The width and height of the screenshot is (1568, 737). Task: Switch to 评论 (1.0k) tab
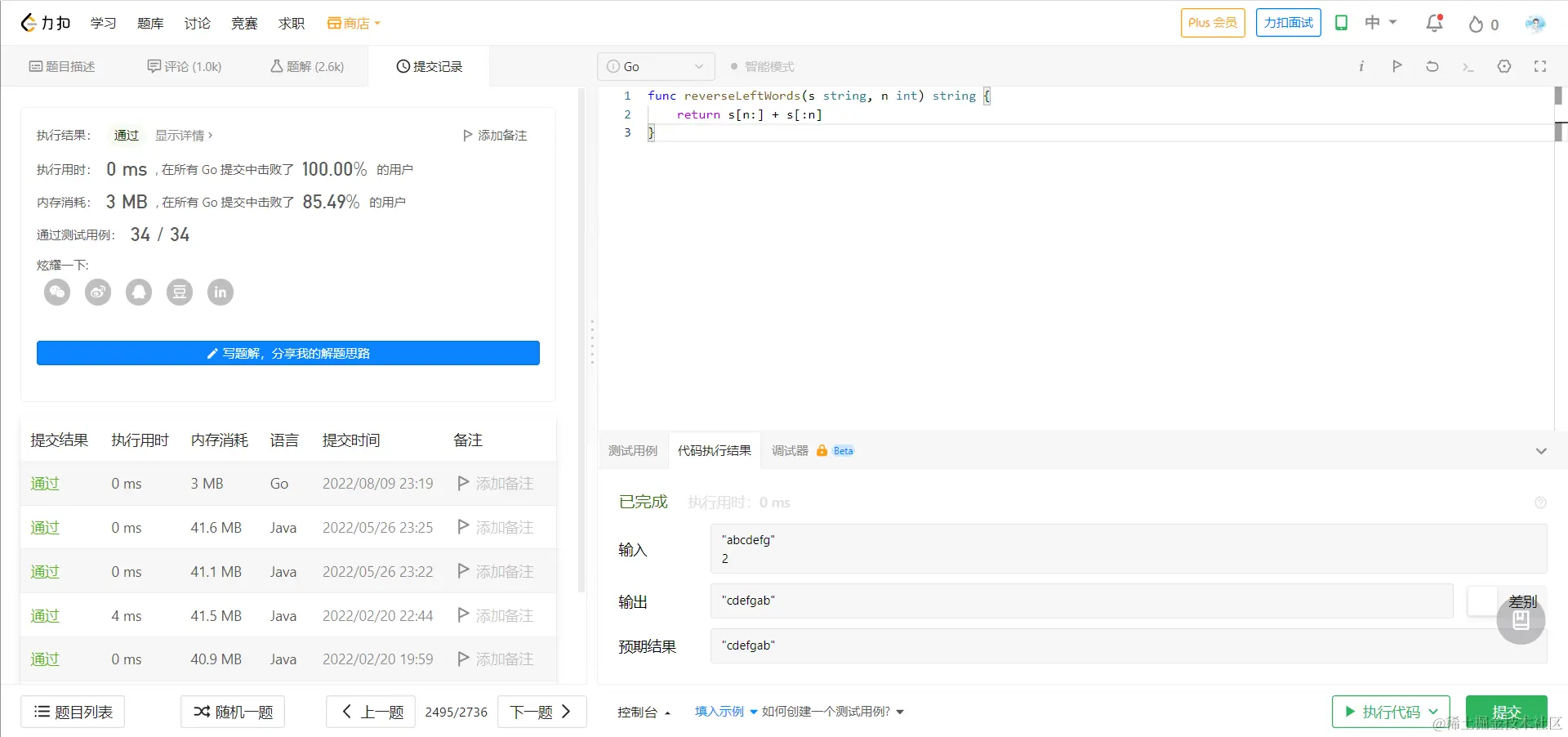(185, 66)
